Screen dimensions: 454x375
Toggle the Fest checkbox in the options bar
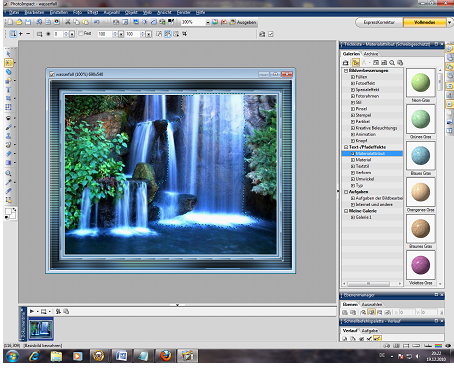80,33
